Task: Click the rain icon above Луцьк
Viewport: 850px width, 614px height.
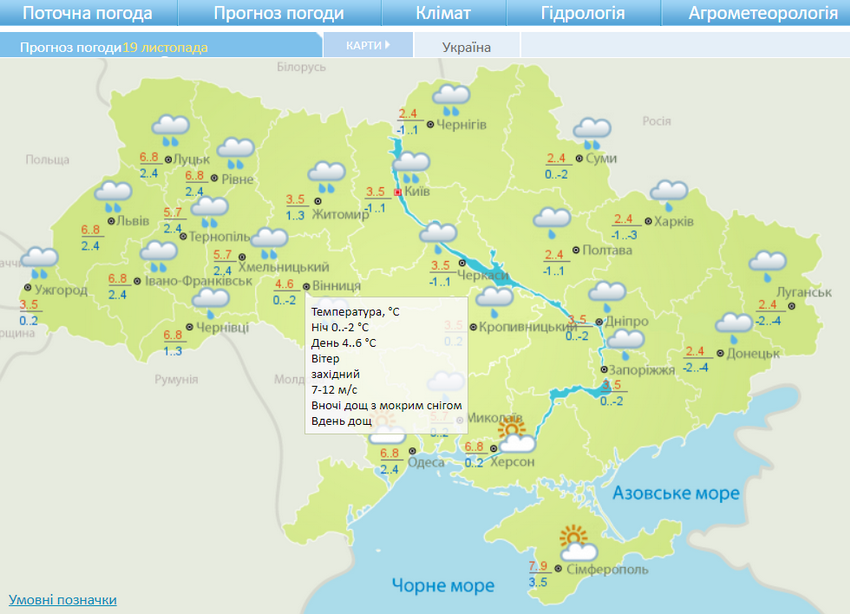Action: 170,130
